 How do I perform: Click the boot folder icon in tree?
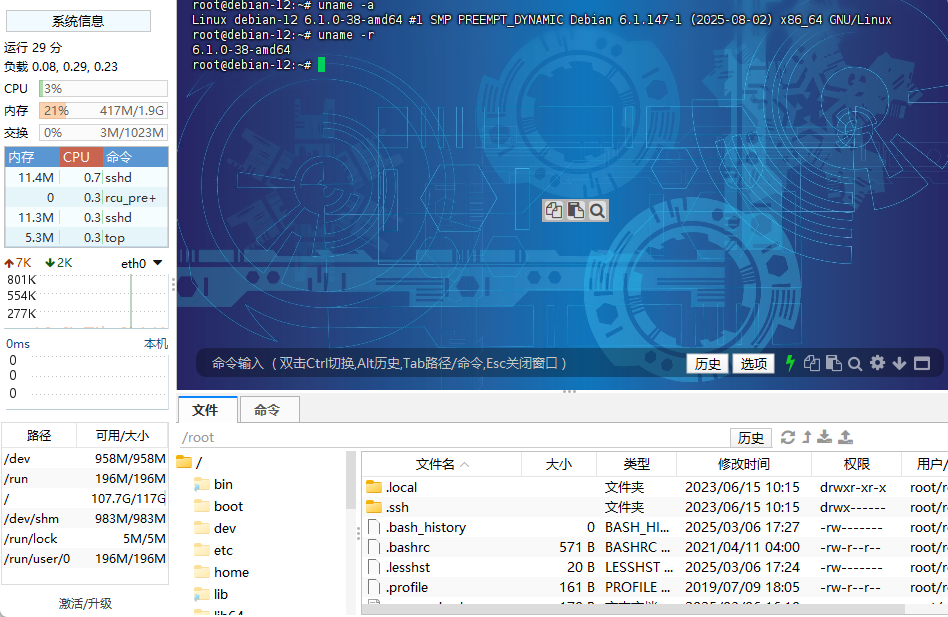point(202,506)
